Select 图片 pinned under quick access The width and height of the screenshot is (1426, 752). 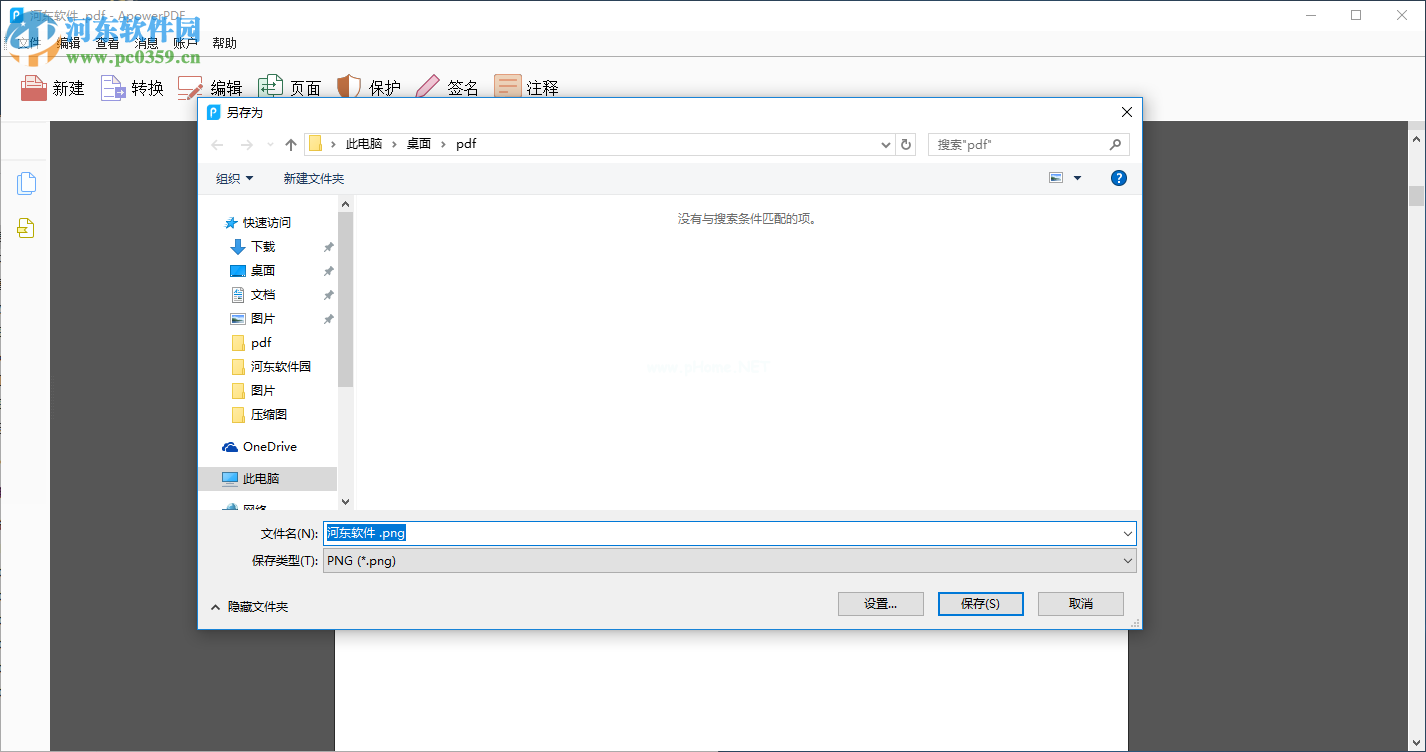(263, 318)
